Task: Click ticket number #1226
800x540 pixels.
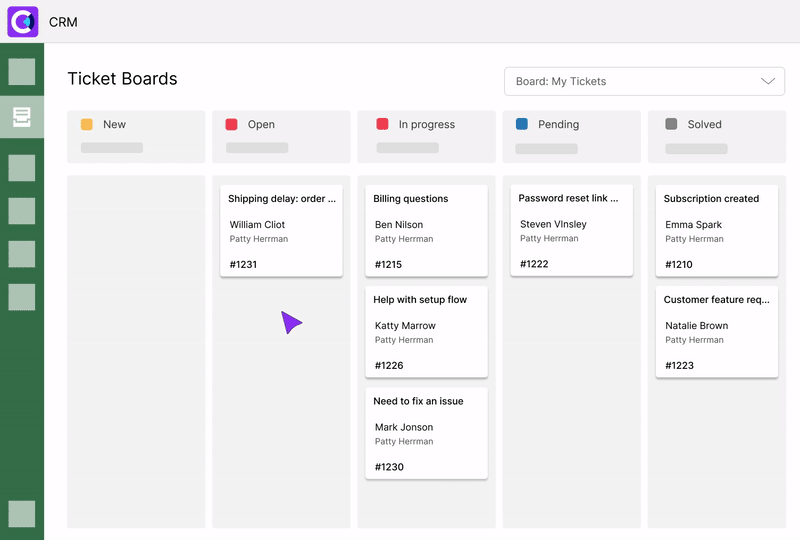Action: (x=389, y=366)
